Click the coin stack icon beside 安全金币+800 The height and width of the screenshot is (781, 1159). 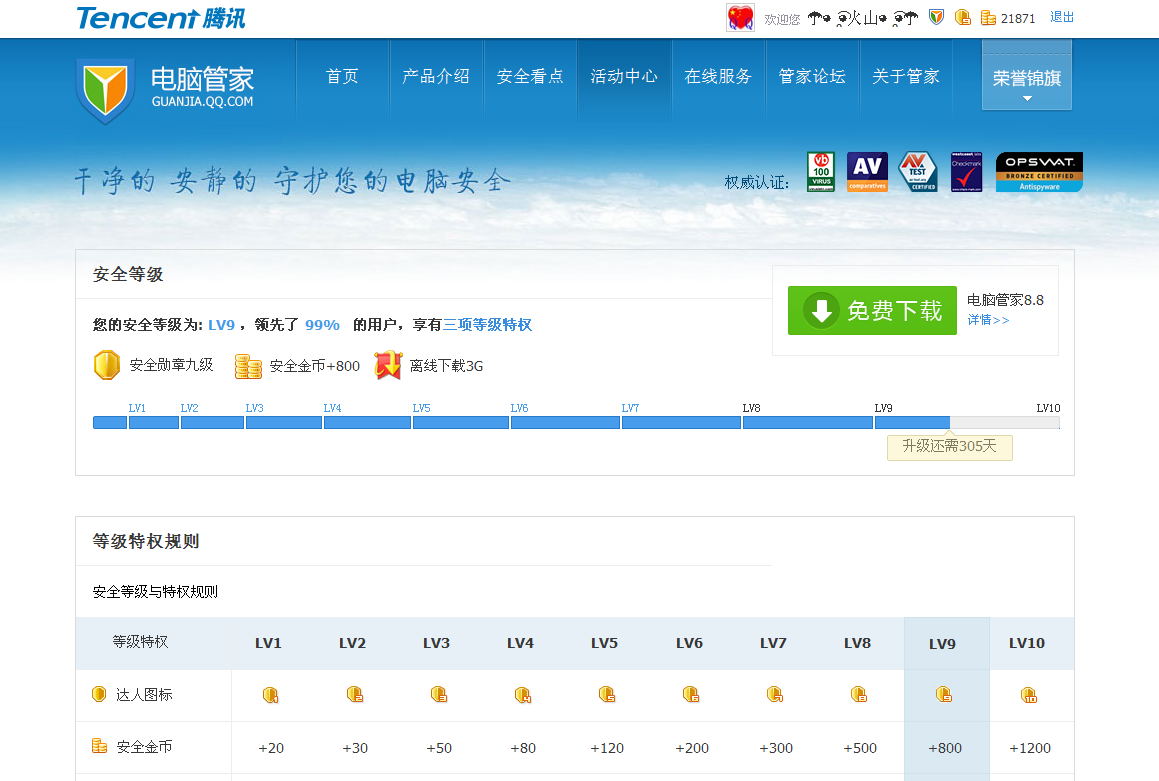(248, 366)
